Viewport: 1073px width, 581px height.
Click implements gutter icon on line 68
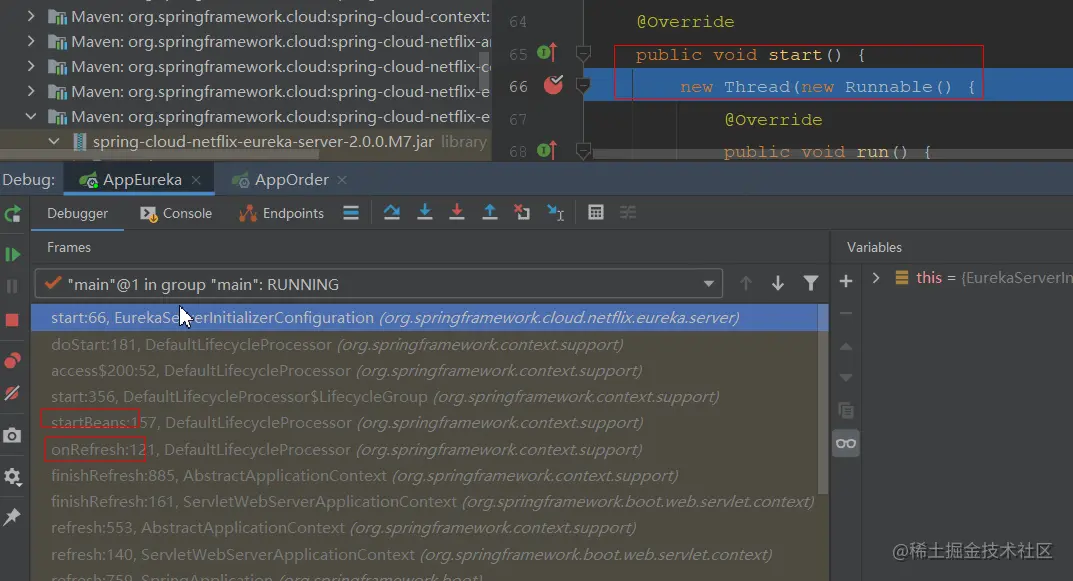click(x=547, y=150)
